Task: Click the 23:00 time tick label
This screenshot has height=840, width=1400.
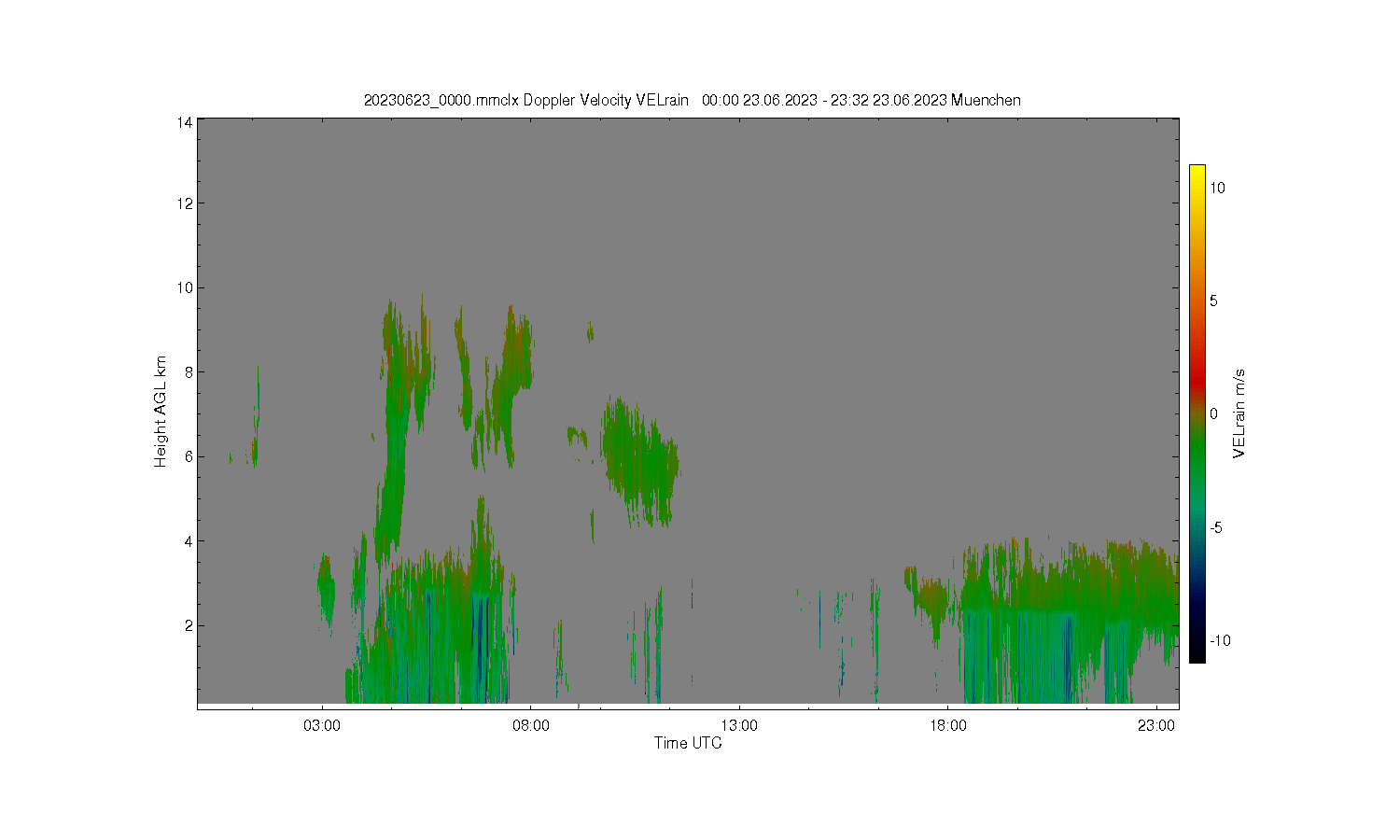Action: [1157, 726]
